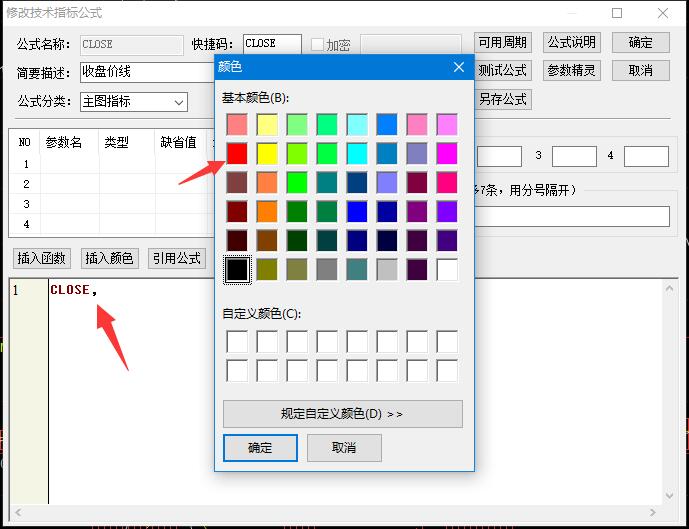Viewport: 689px width, 529px height.
Task: Pick the black color swatch
Action: pos(237,269)
